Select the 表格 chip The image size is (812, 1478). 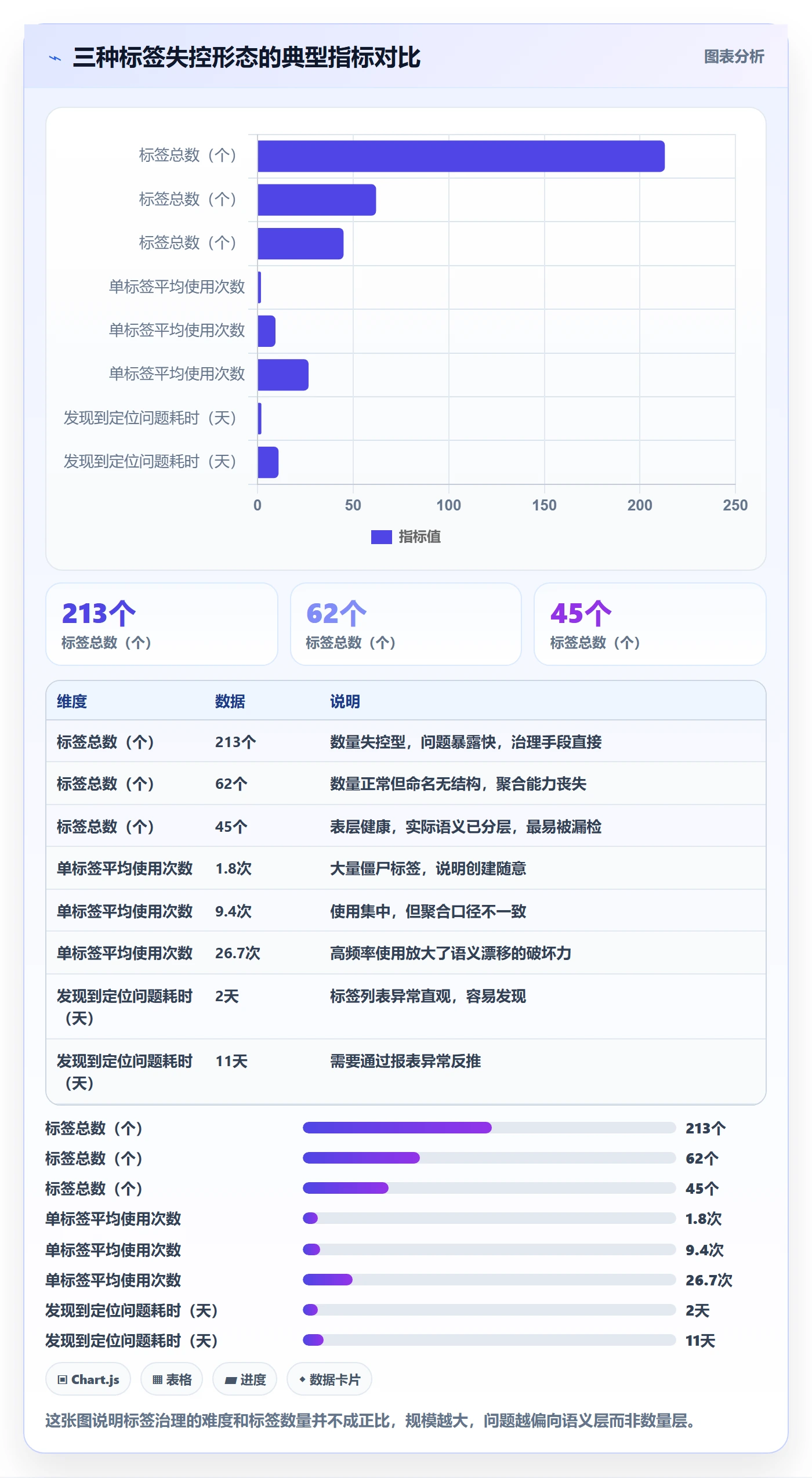click(172, 1379)
